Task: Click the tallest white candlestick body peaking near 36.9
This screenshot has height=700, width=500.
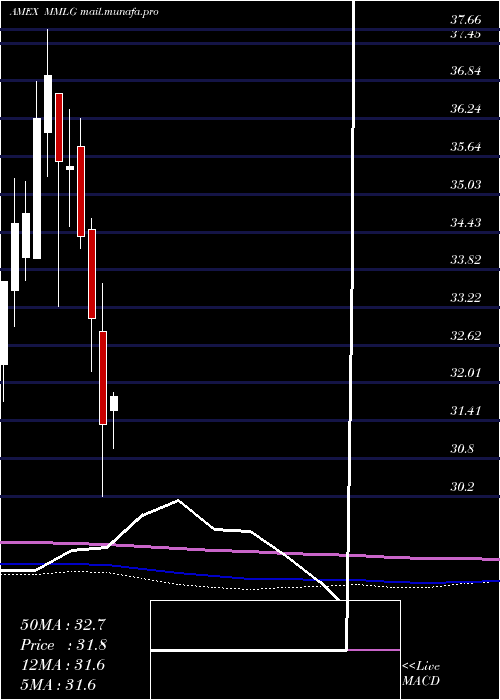Action: (48, 104)
